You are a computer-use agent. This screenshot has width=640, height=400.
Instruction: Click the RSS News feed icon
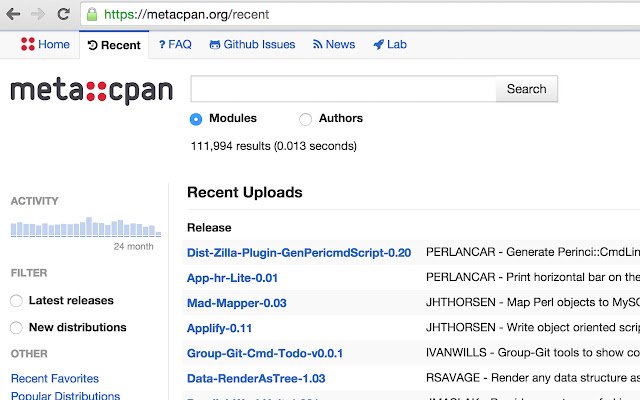(318, 44)
